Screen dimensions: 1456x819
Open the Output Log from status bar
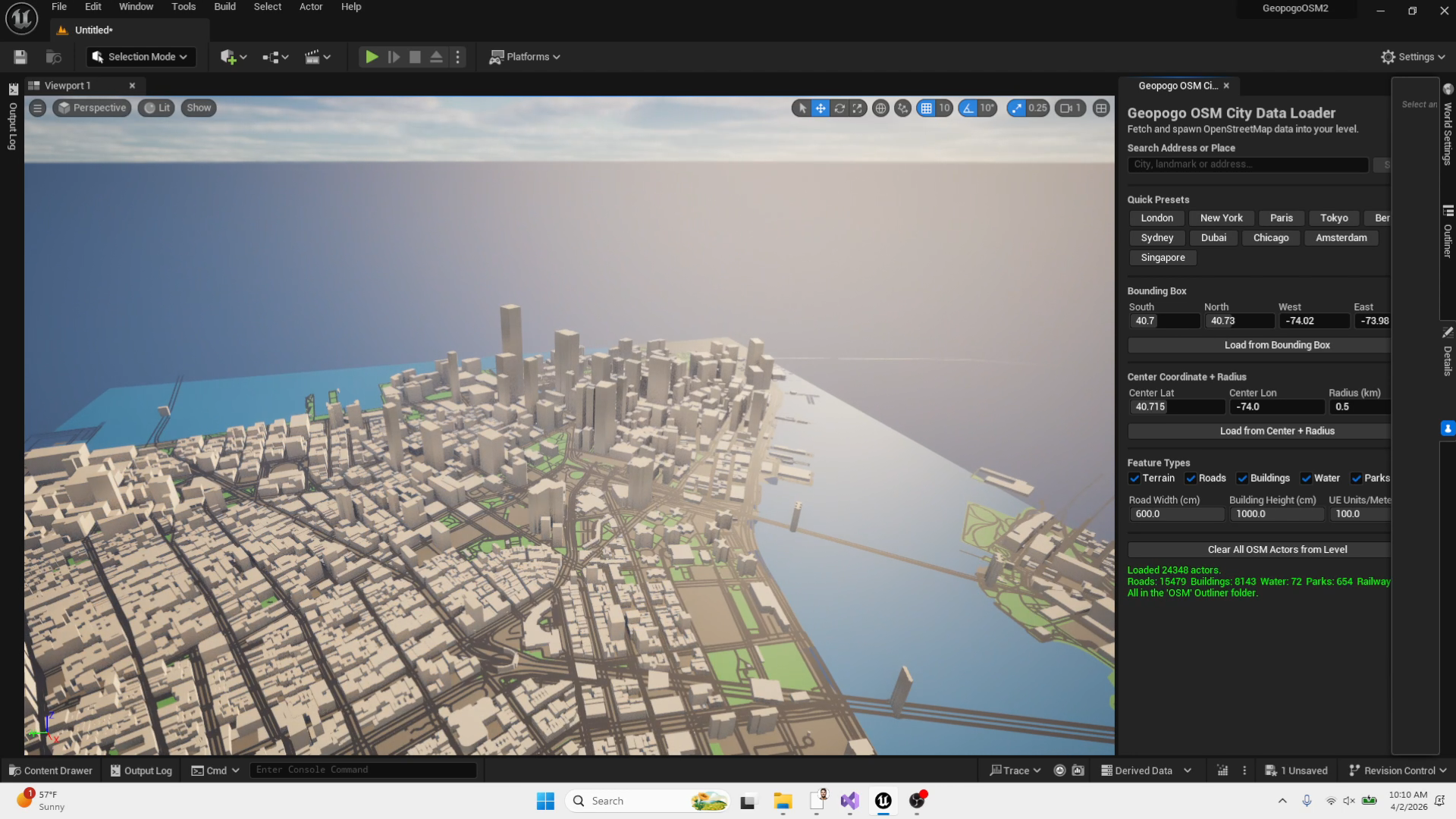coord(141,770)
